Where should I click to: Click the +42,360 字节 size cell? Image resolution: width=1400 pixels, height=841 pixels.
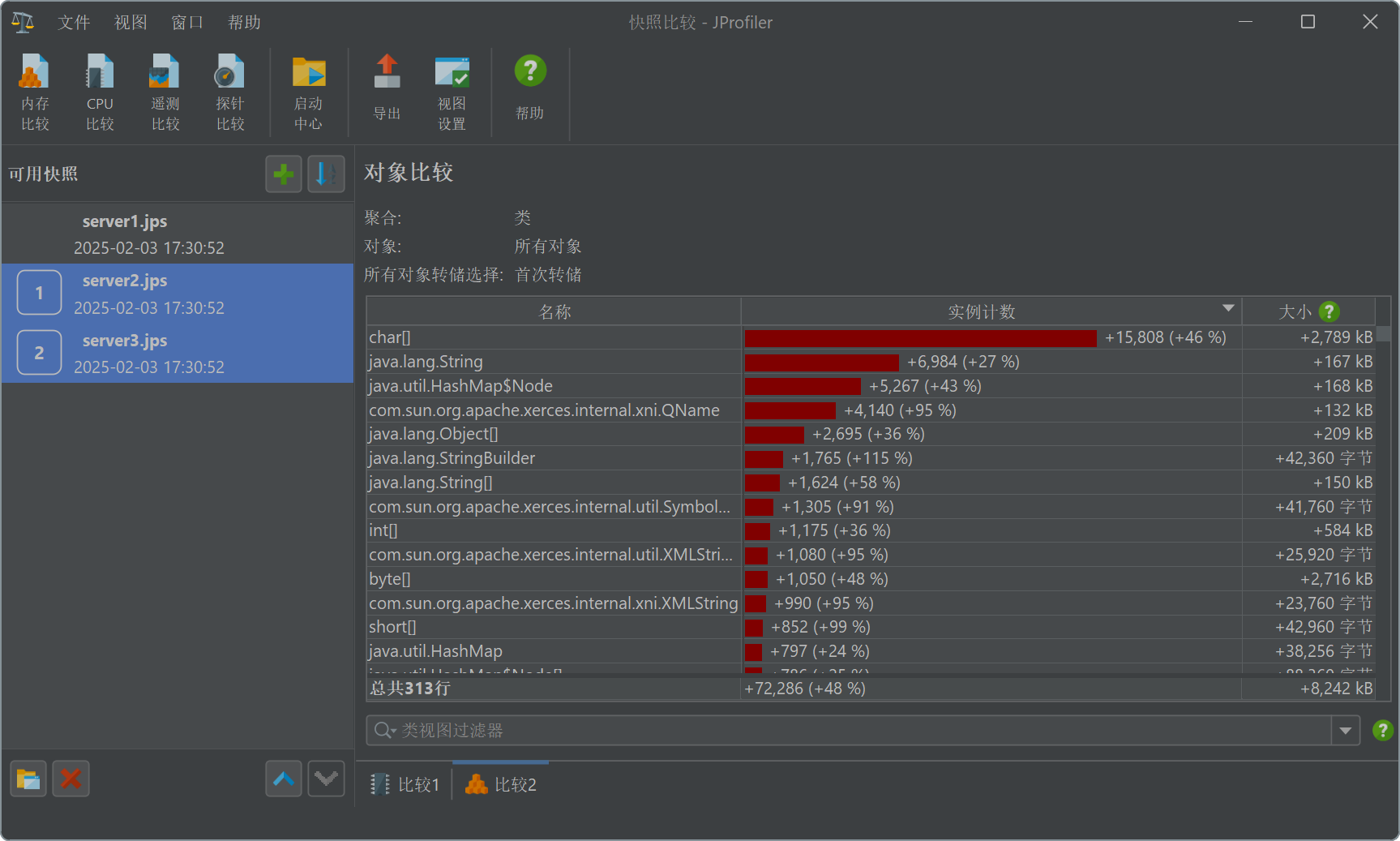point(1308,458)
